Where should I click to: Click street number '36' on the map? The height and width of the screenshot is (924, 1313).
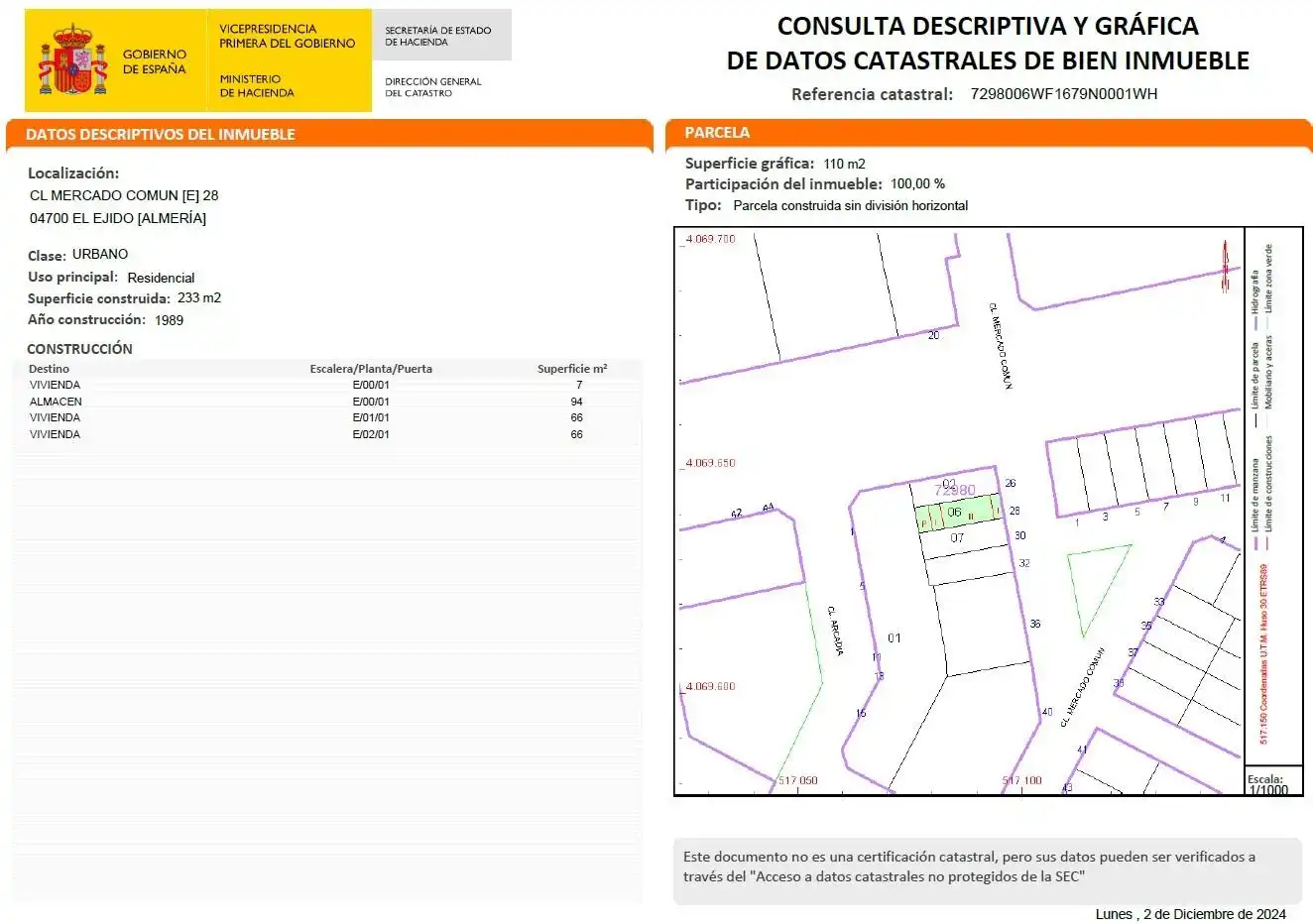[x=1035, y=624]
